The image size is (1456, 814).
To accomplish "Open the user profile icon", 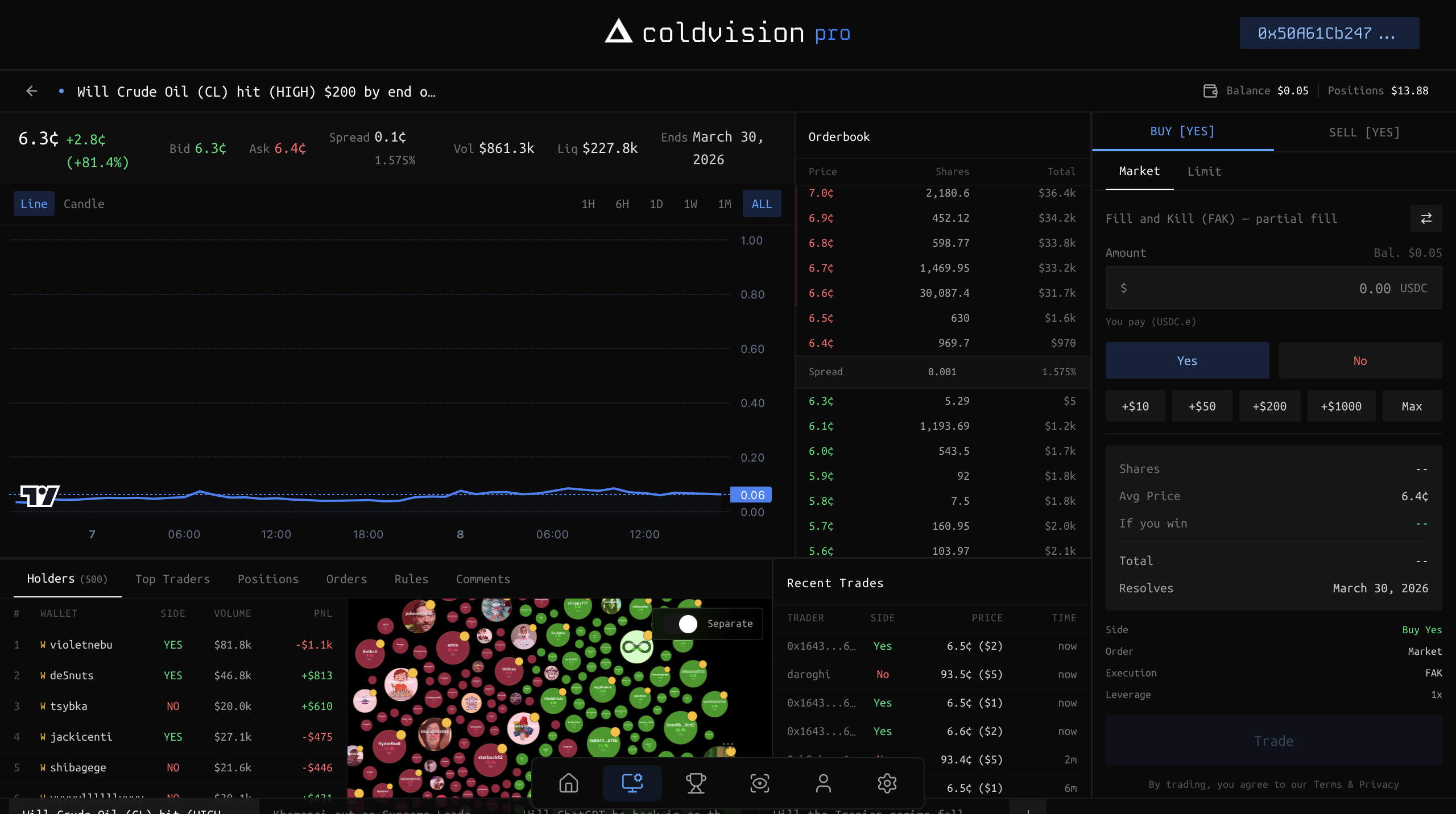I will coord(823,783).
